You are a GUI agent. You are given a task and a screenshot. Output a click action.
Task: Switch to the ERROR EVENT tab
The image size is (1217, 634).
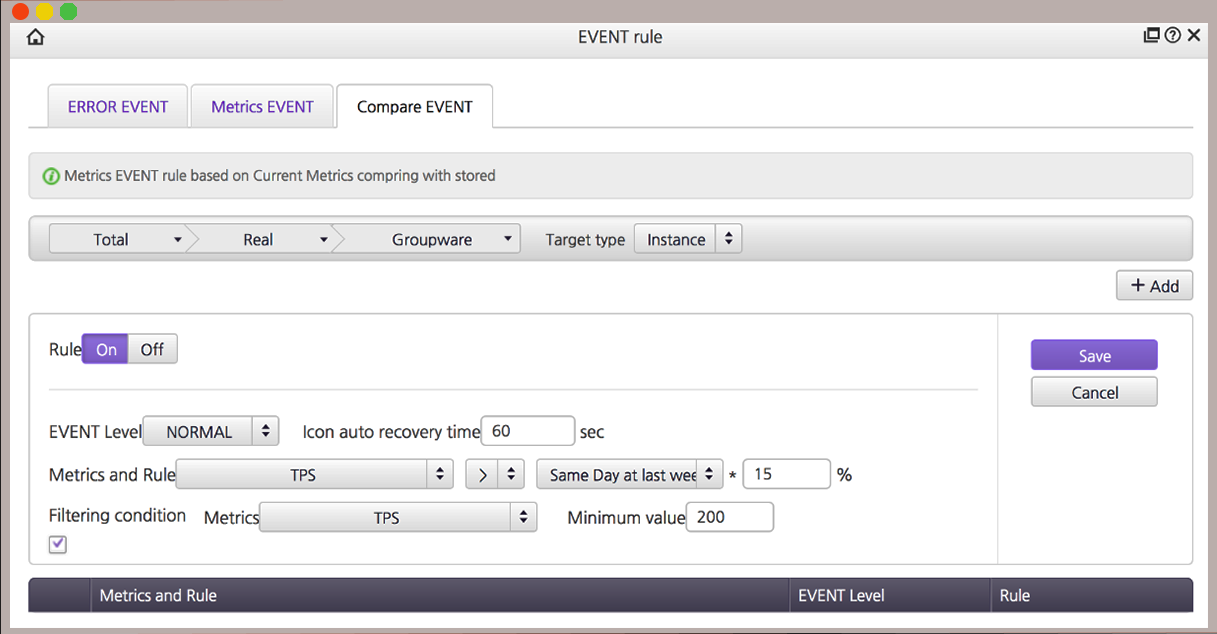click(118, 107)
